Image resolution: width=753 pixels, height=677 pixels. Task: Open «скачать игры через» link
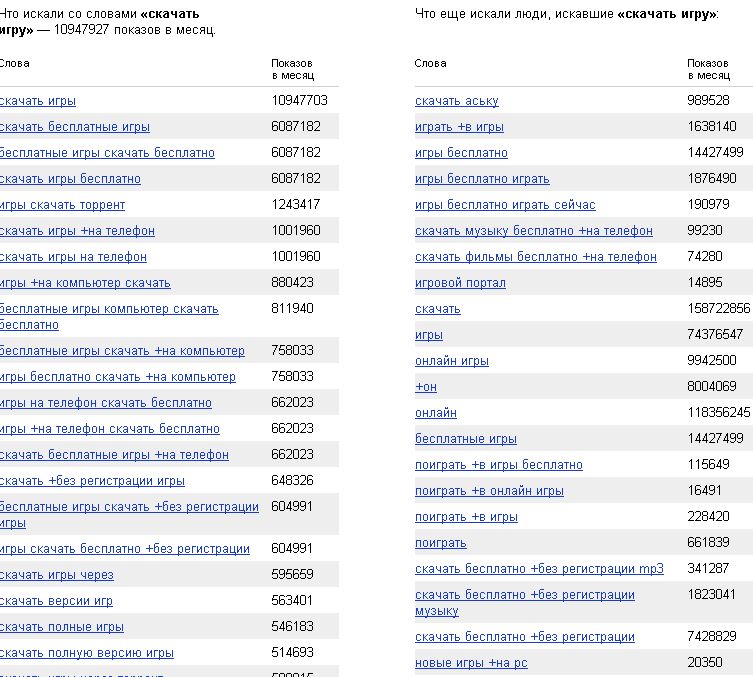click(x=57, y=575)
